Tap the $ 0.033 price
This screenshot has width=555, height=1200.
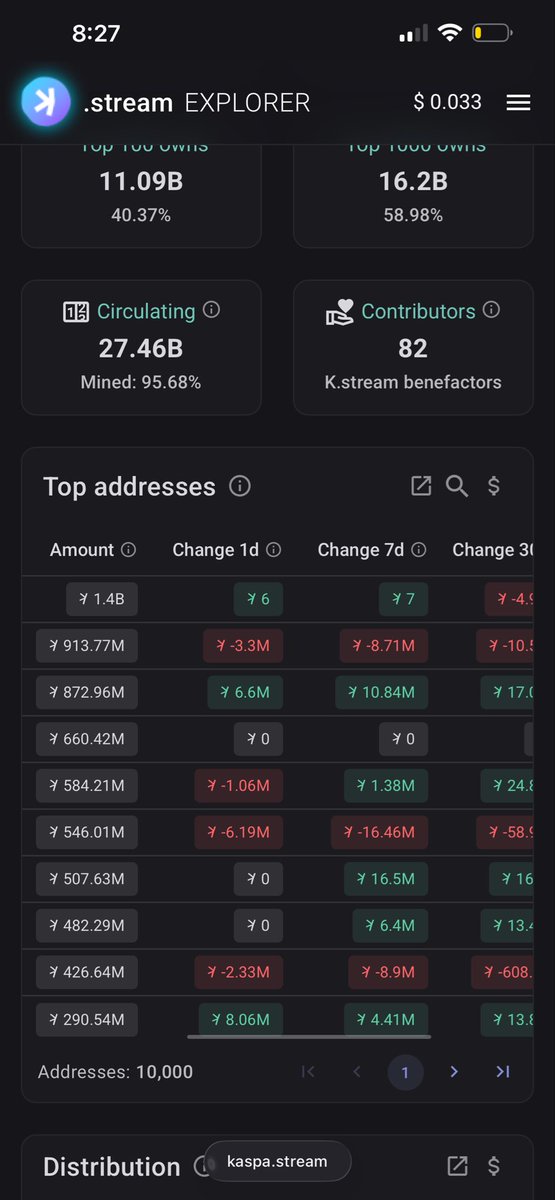coord(448,102)
